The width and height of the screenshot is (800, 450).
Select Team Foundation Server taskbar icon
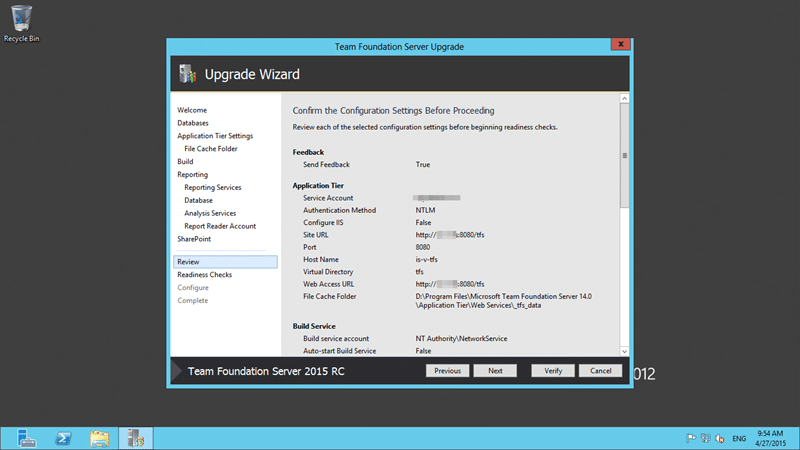[x=136, y=438]
